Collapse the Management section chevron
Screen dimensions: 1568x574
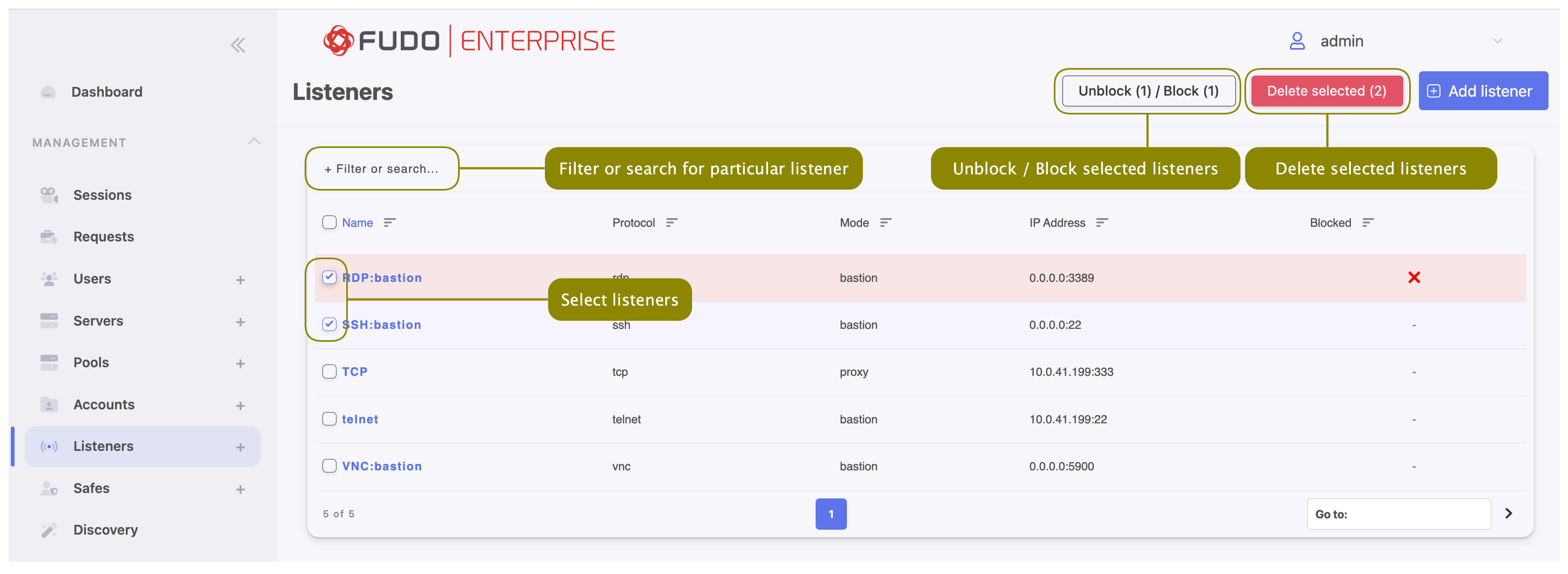point(254,142)
